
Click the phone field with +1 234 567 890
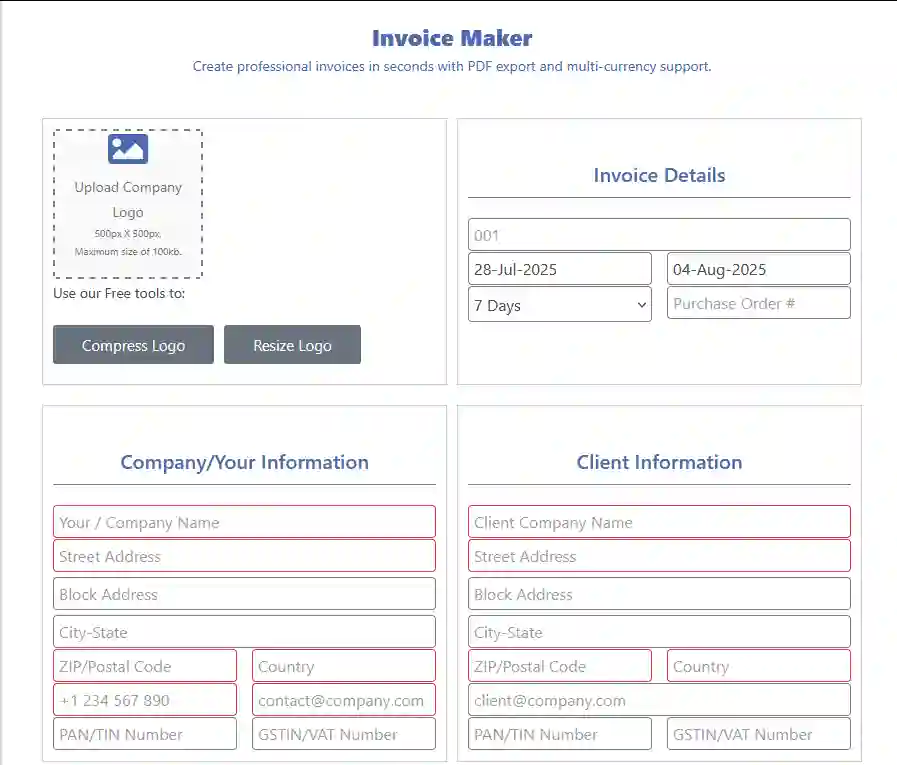145,699
